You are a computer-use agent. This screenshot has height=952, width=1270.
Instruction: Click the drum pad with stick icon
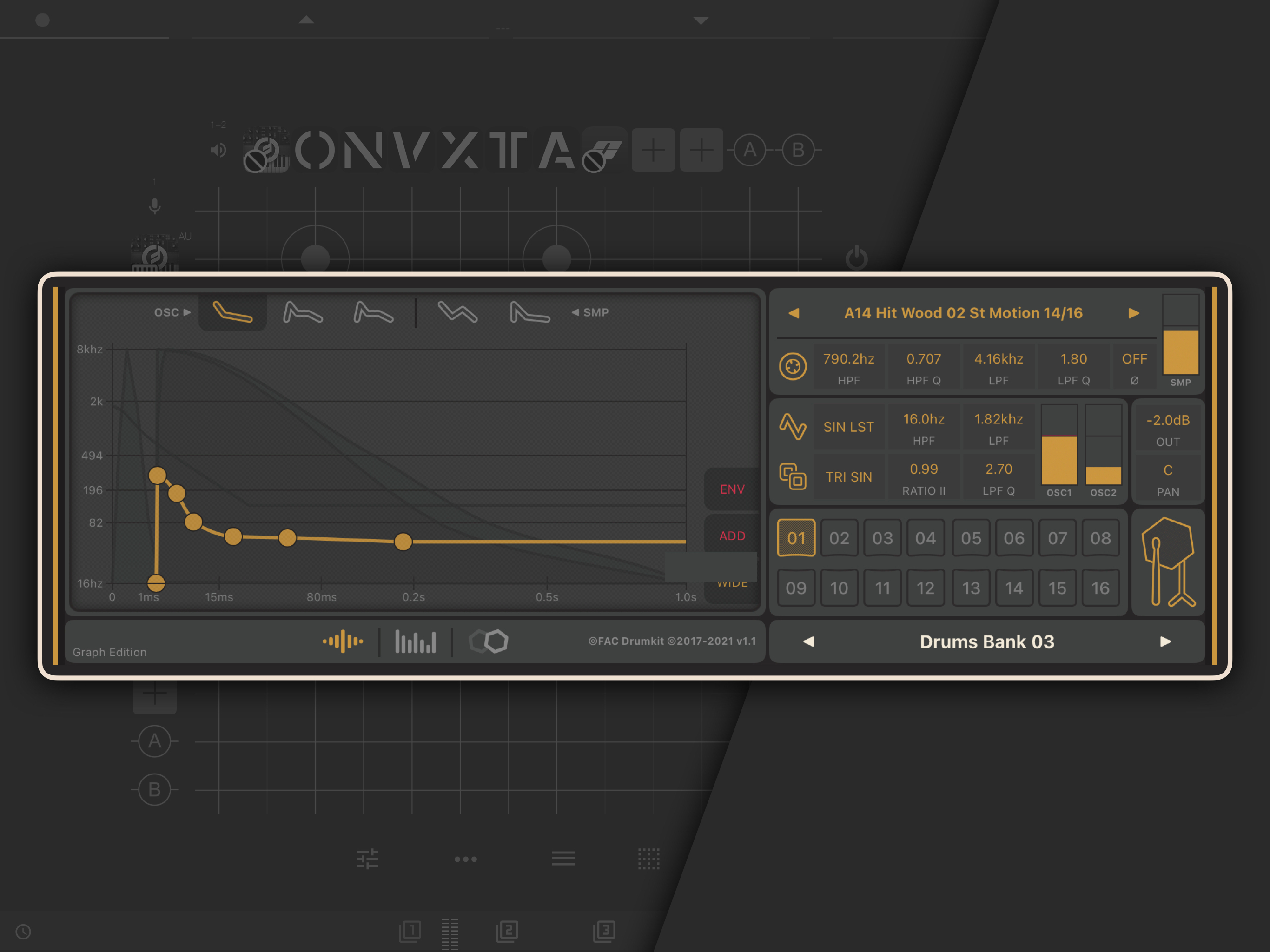point(1167,562)
